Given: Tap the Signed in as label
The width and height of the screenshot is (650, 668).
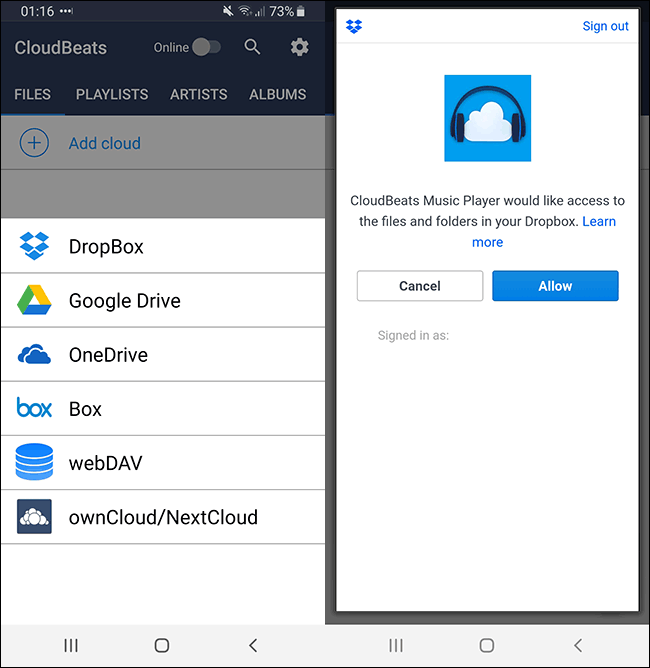Looking at the screenshot, I should click(x=413, y=335).
